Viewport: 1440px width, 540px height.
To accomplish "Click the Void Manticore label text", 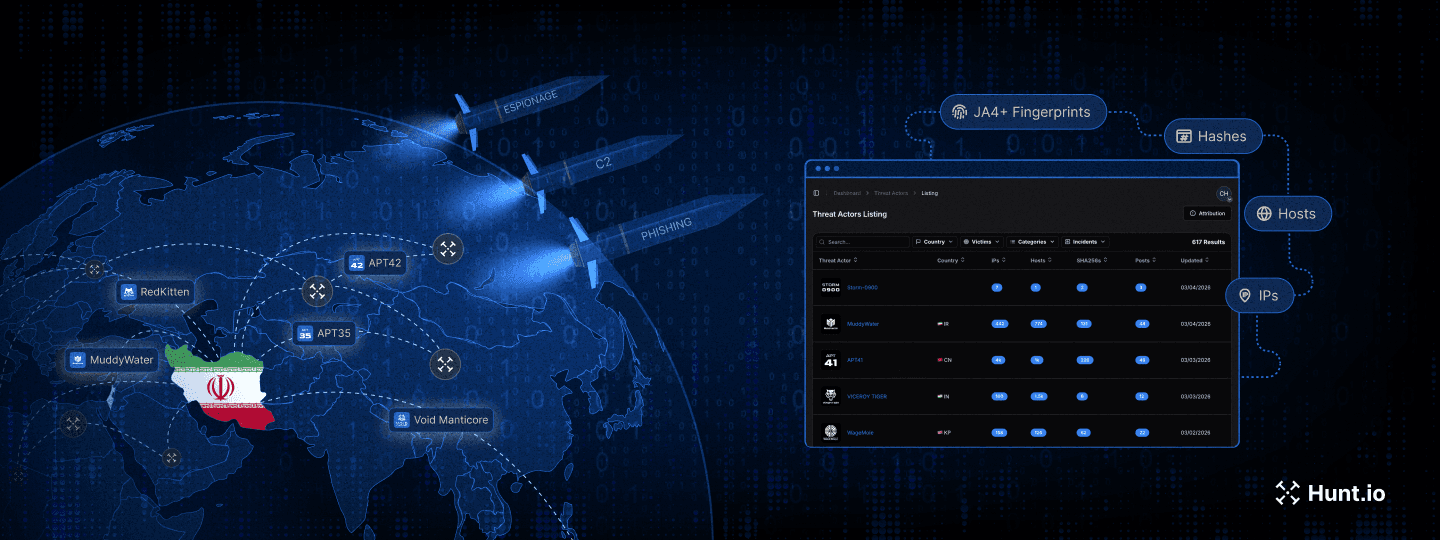I will (x=451, y=420).
